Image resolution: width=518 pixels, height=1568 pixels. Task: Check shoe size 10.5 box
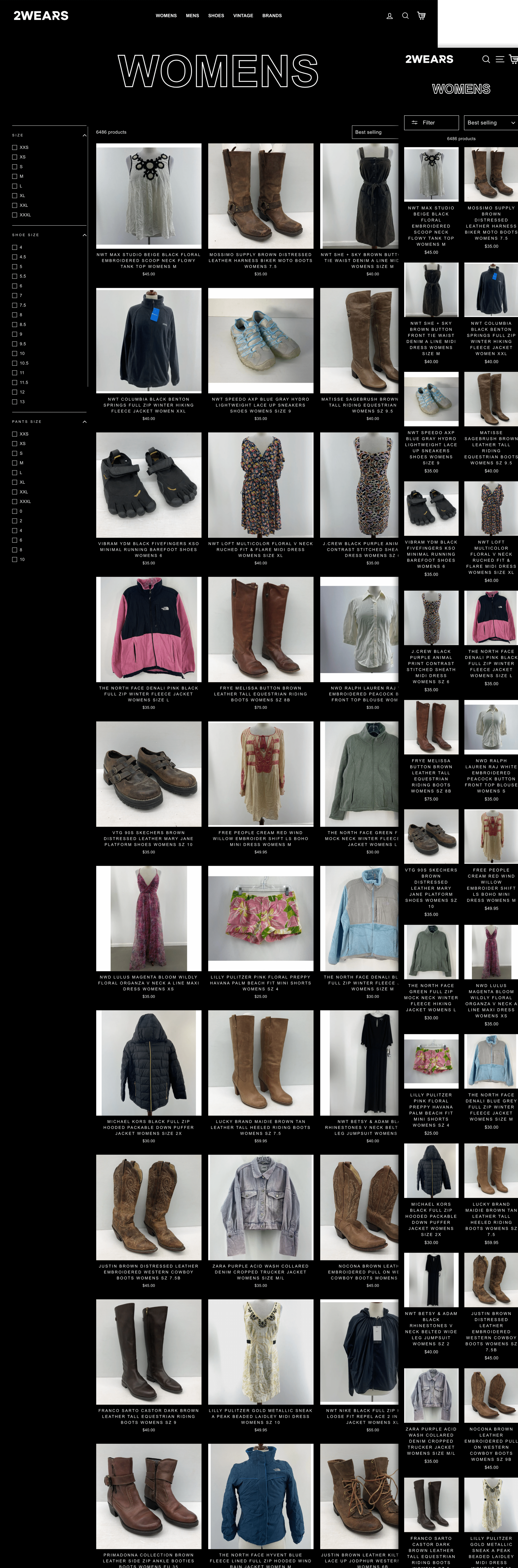click(15, 363)
